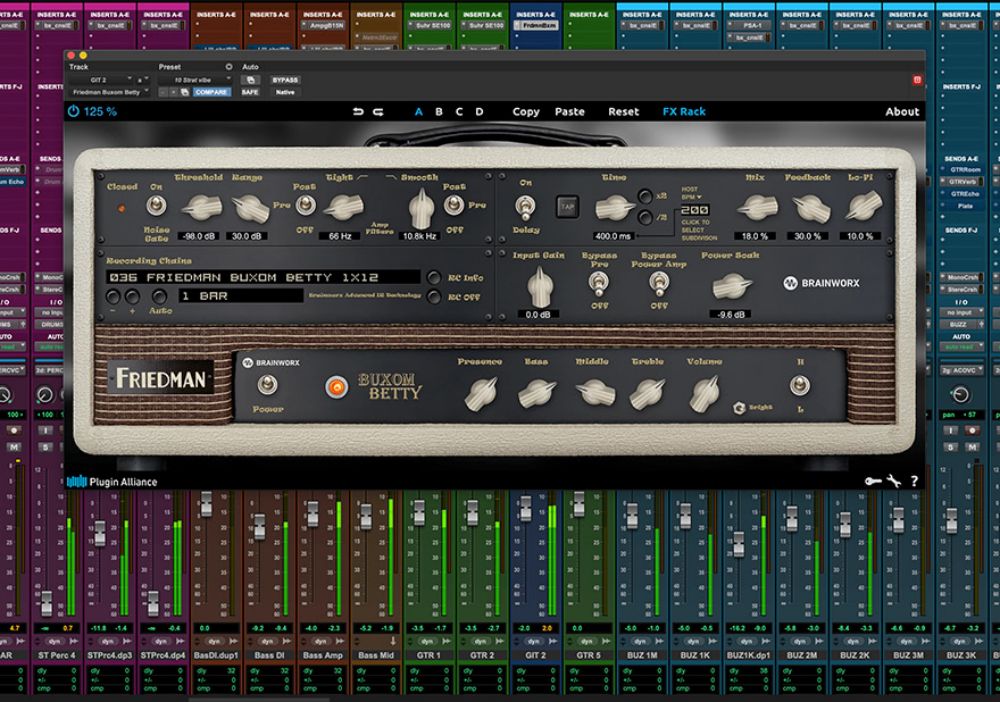
Task: Open the preset name dropdown
Action: pos(195,80)
